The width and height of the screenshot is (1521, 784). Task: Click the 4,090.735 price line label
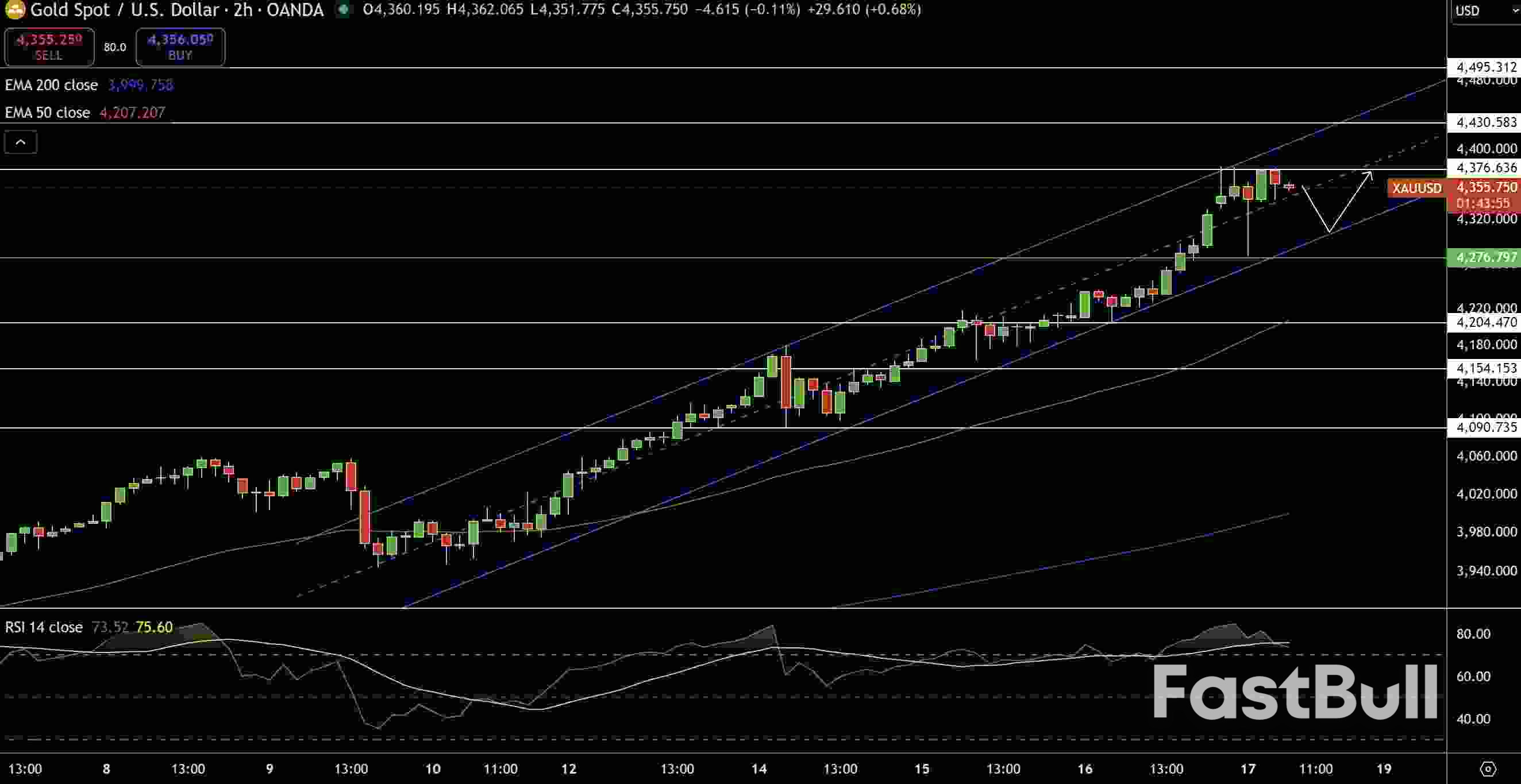(1485, 427)
